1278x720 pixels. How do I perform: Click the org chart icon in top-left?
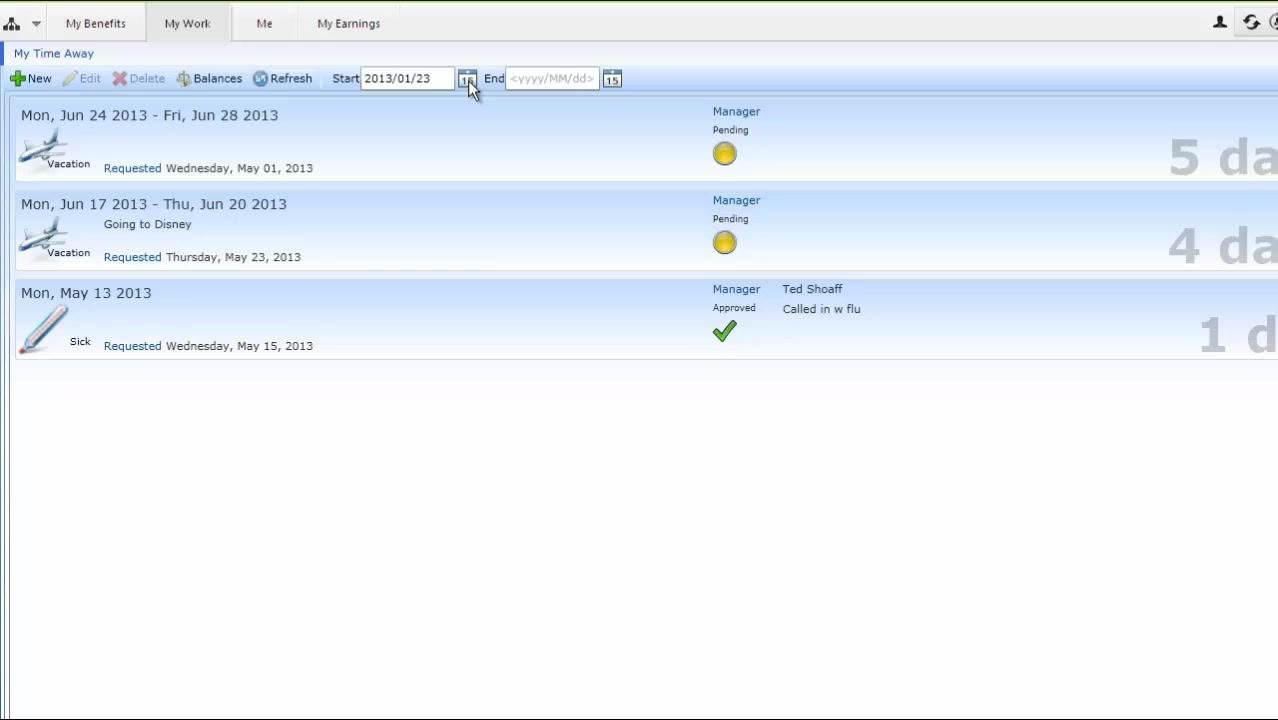pos(12,23)
